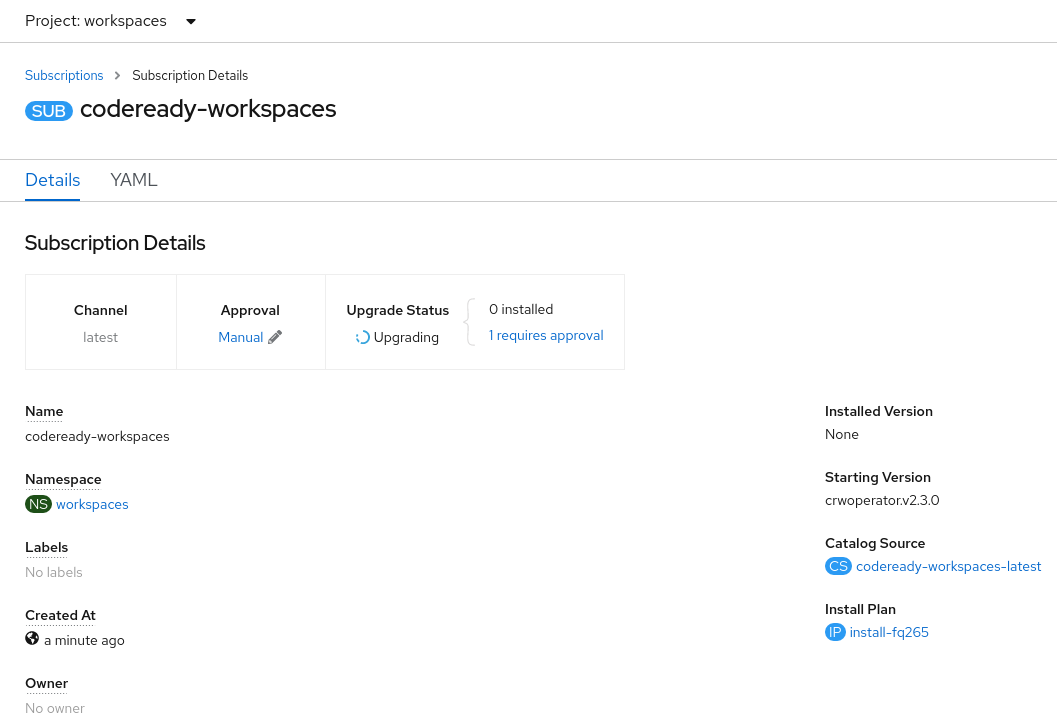The image size is (1057, 721).
Task: Click the CS catalog source badge
Action: pos(838,566)
